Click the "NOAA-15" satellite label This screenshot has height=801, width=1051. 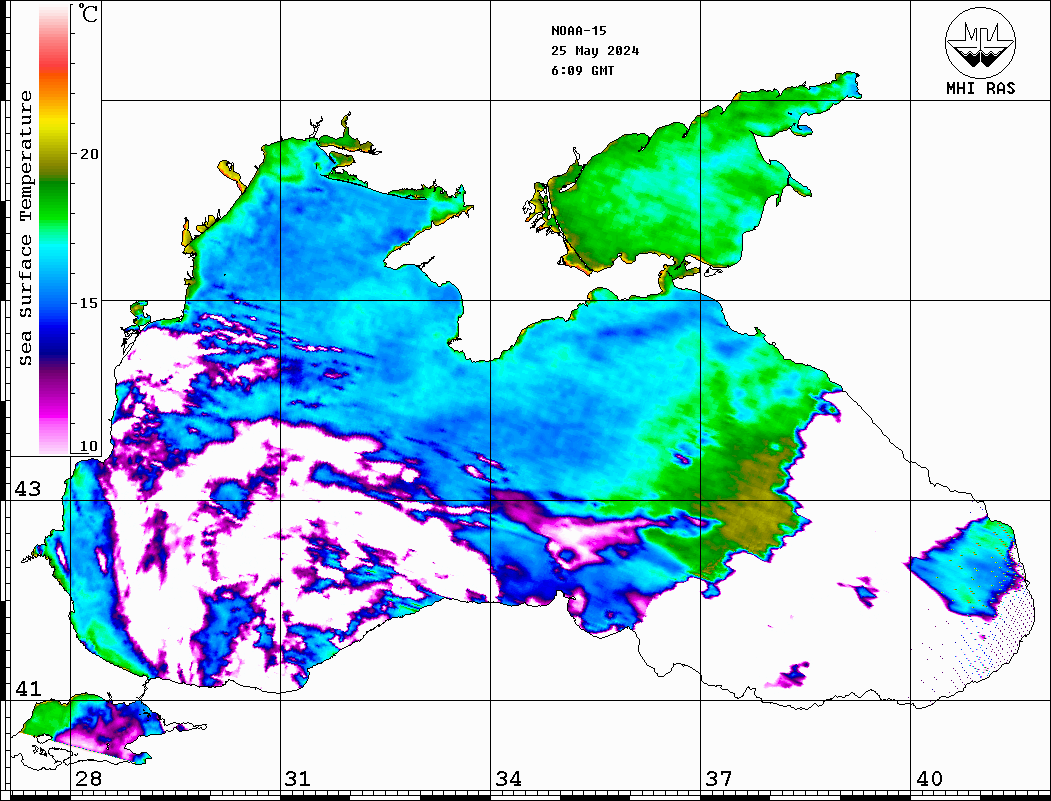tap(578, 31)
